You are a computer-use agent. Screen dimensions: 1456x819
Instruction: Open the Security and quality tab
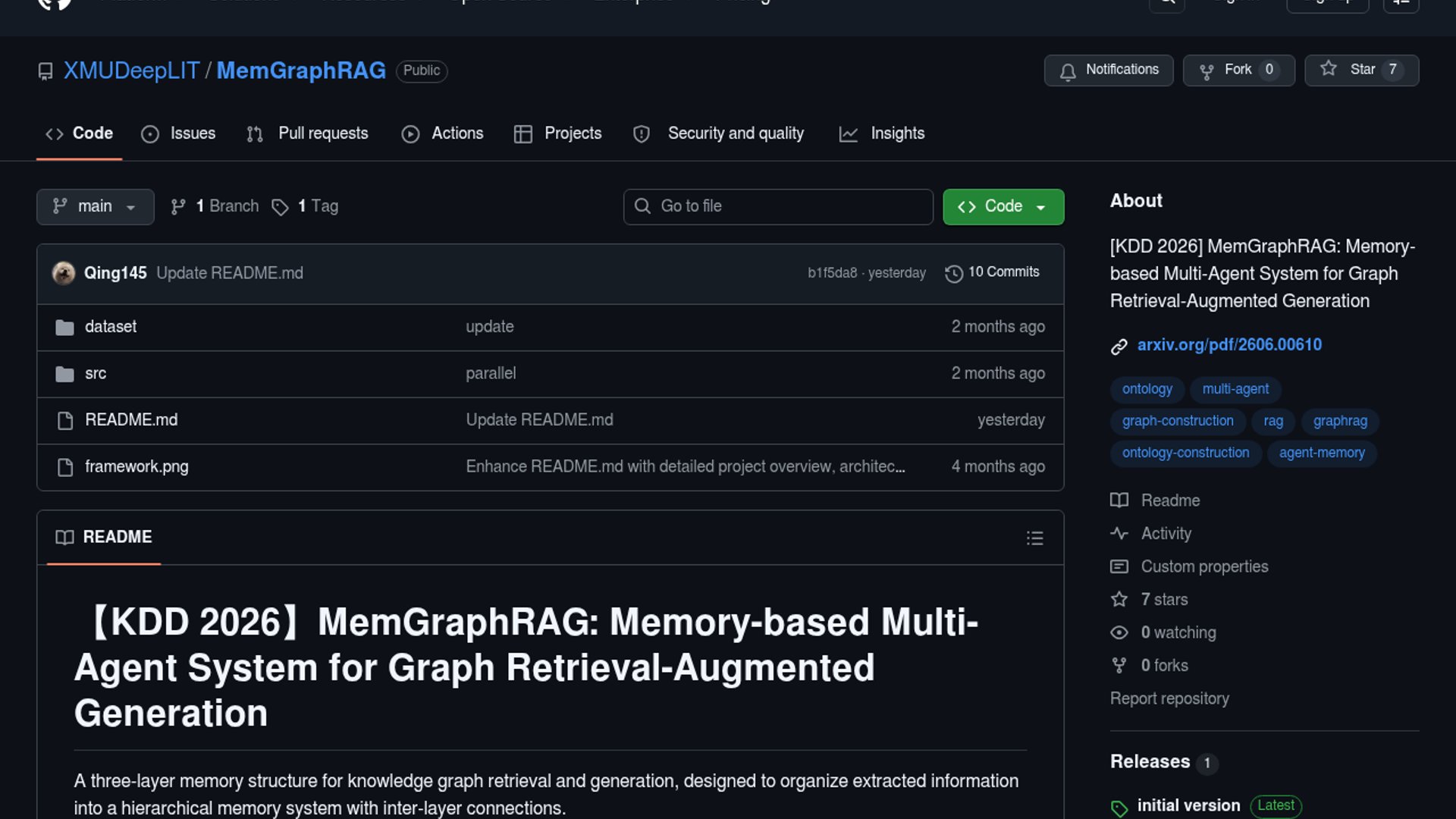coord(718,133)
